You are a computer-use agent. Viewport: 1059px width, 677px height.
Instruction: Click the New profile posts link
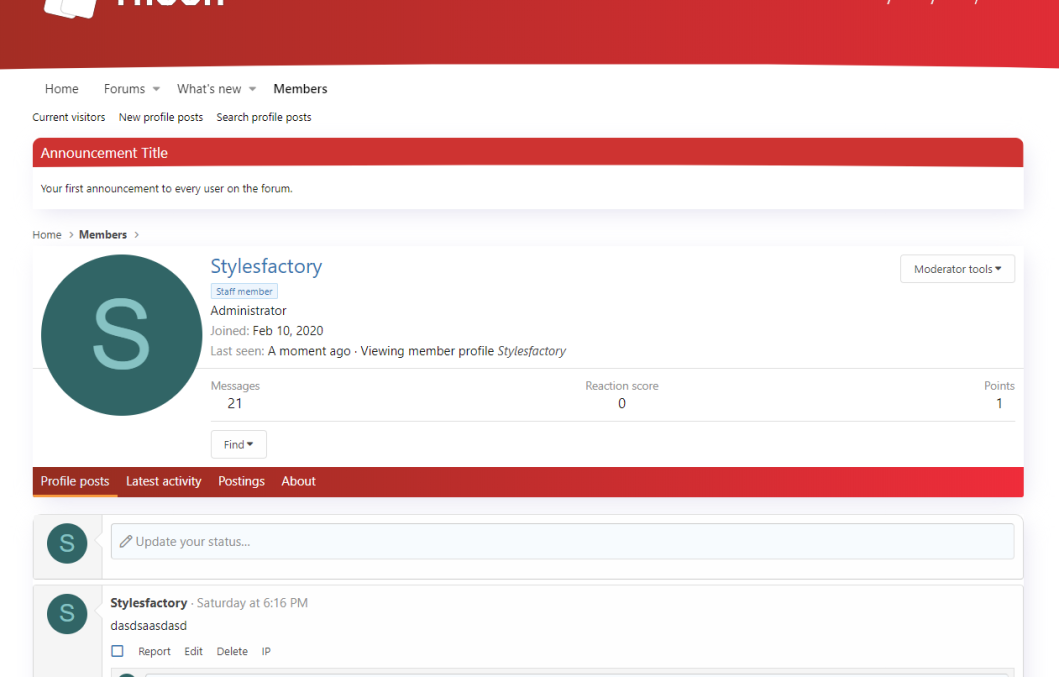pos(160,117)
